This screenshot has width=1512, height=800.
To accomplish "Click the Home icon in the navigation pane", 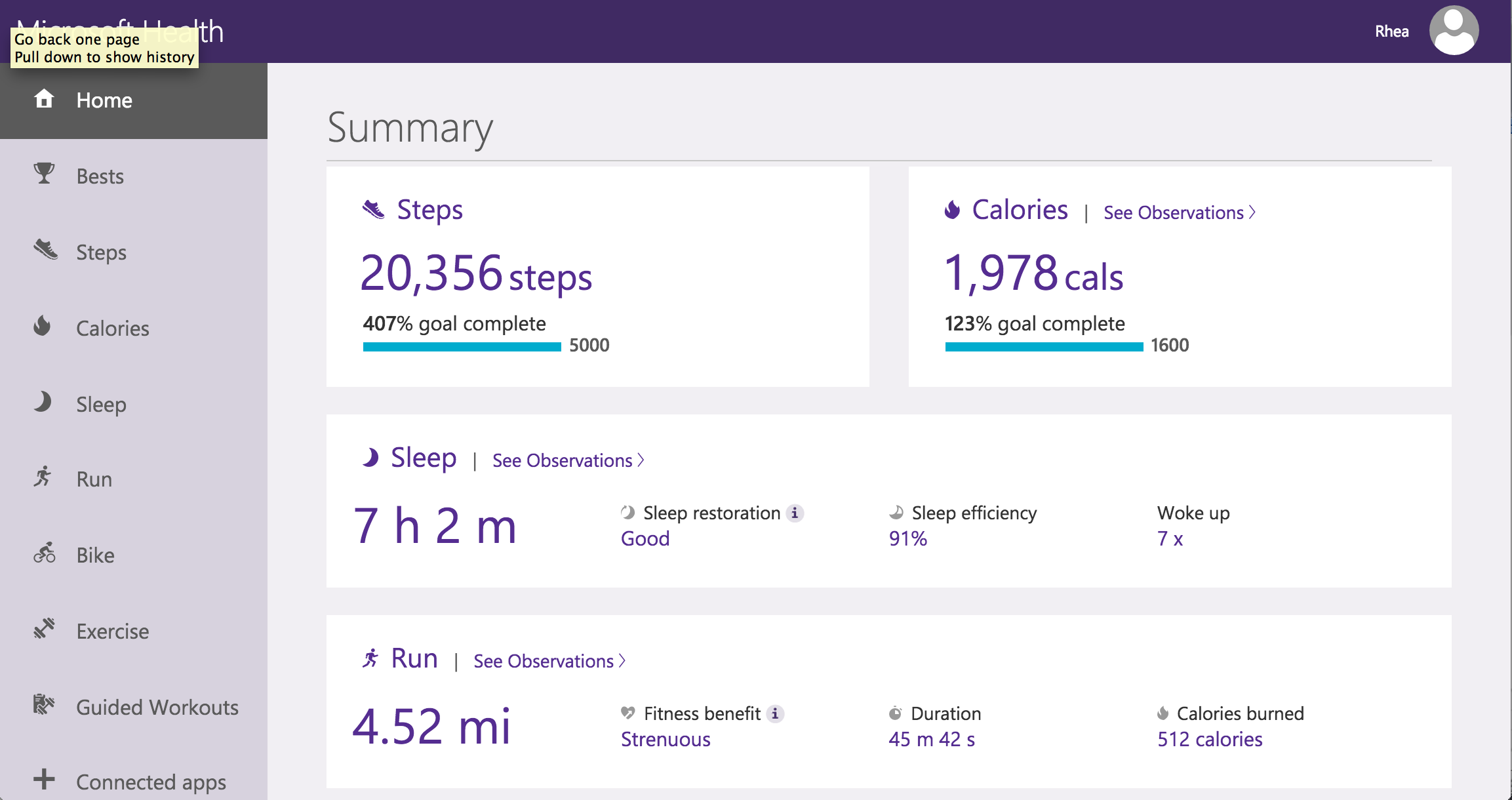I will point(44,100).
